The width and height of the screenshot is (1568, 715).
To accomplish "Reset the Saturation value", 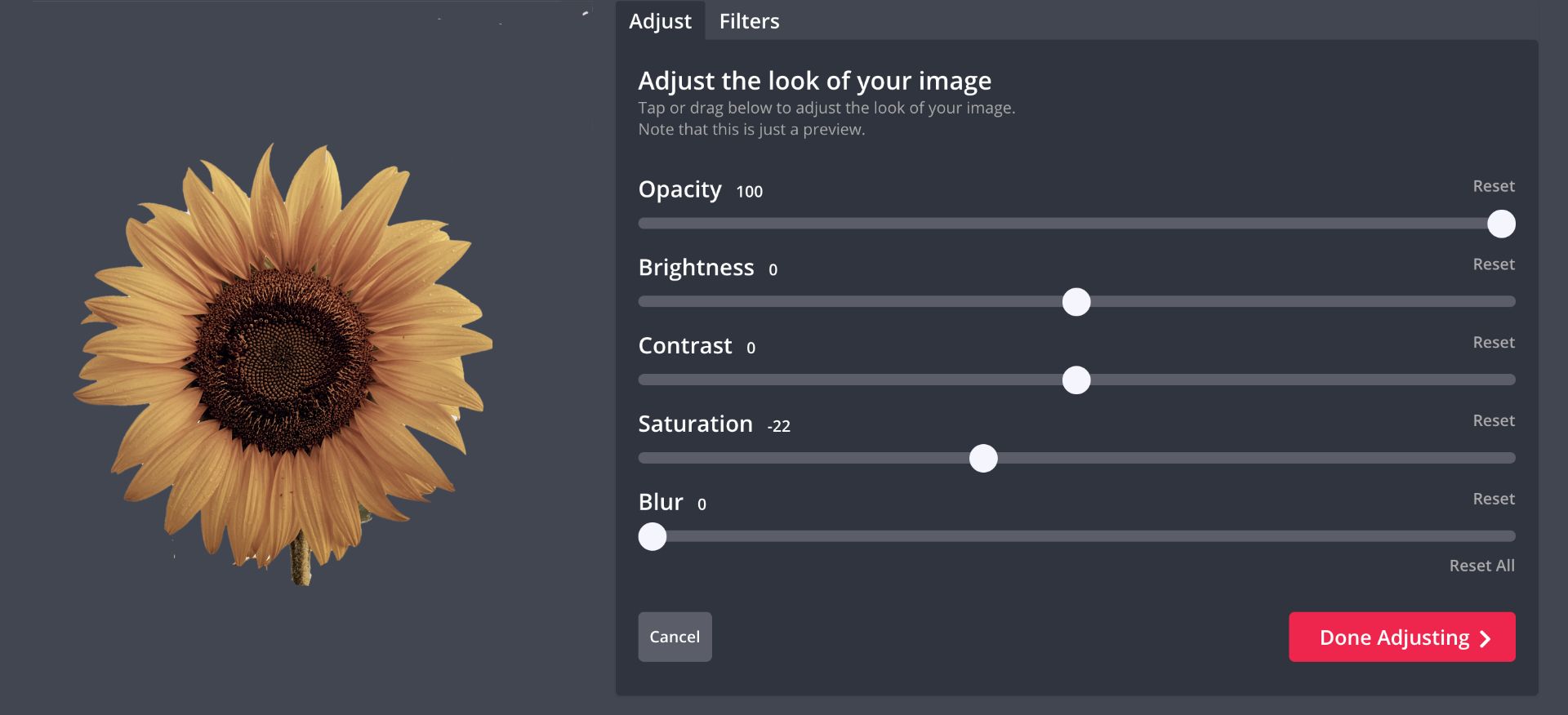I will [1493, 421].
